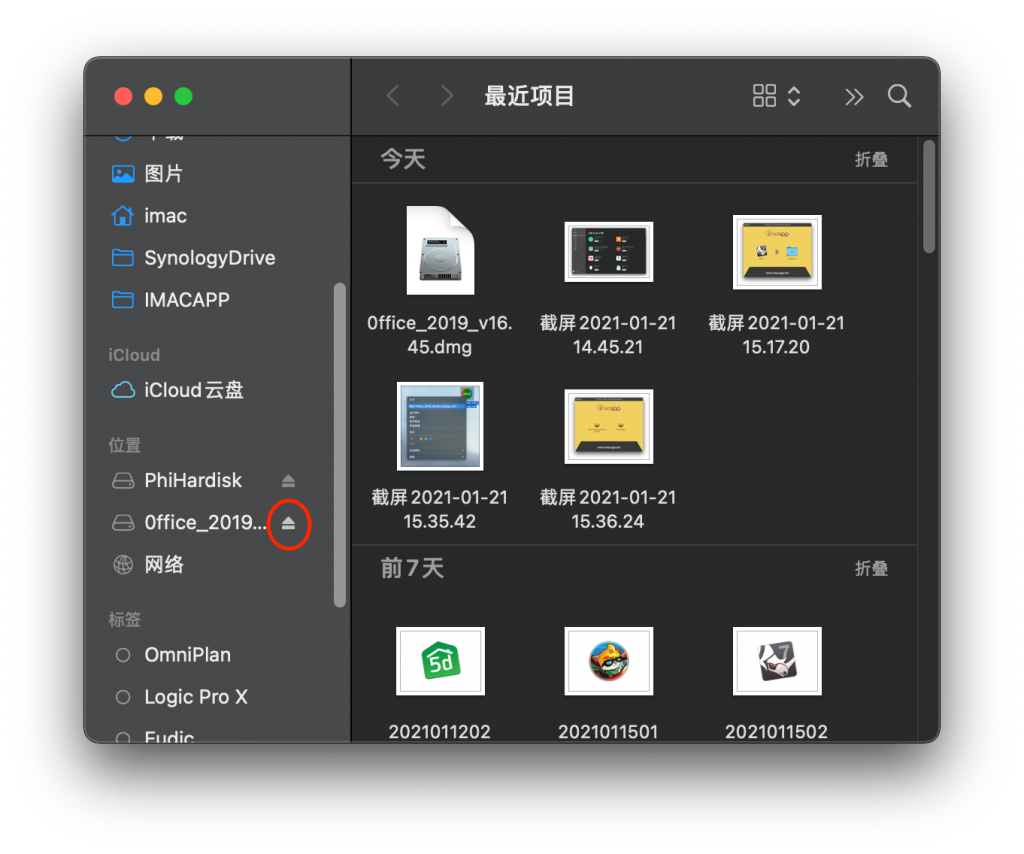The image size is (1024, 854).
Task: Click the label 截屏 2021-01-21 15.17.20
Action: click(x=776, y=335)
